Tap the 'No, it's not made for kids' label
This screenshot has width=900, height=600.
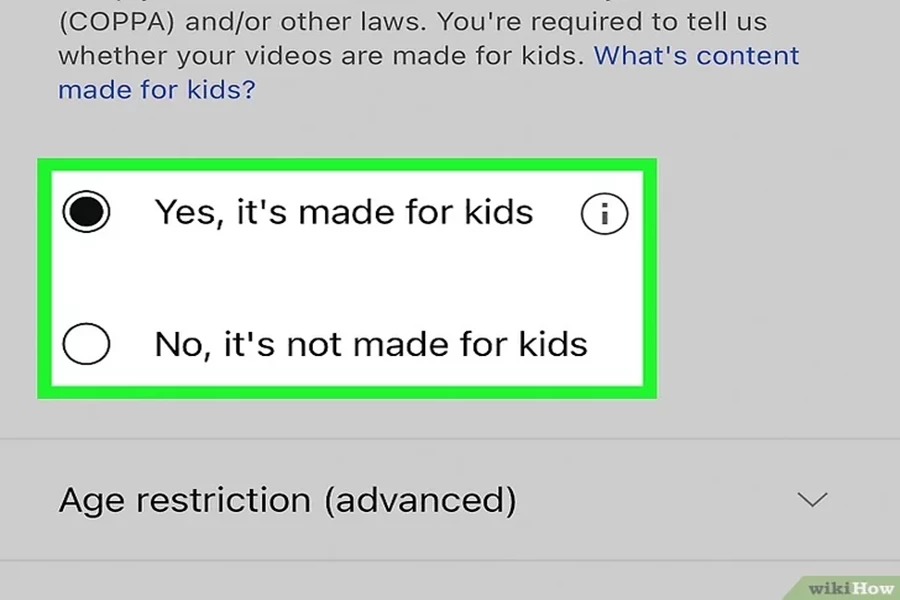click(371, 344)
